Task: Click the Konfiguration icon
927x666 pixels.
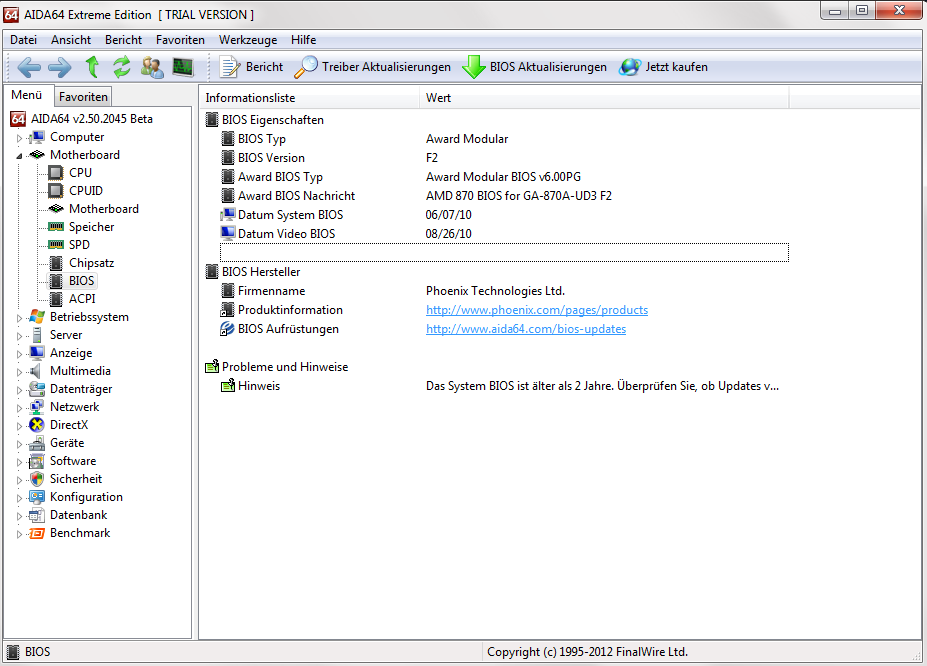Action: coord(37,497)
